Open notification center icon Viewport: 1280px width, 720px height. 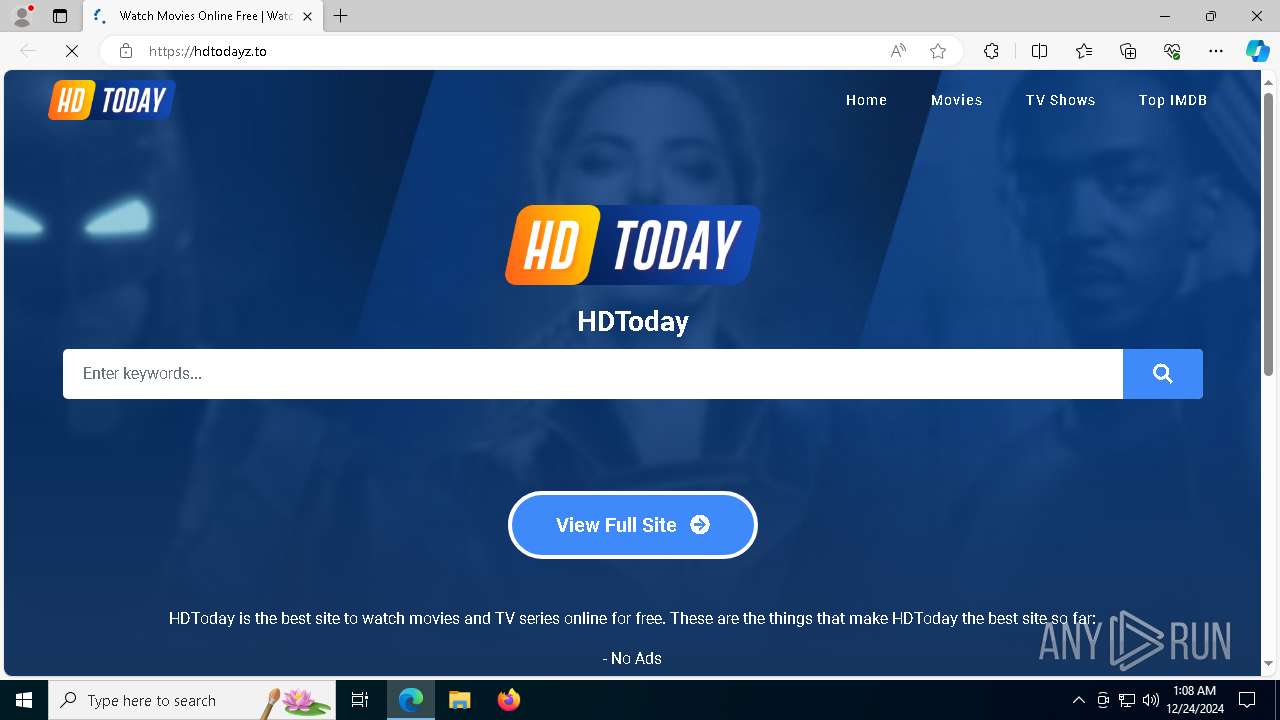pyautogui.click(x=1247, y=700)
